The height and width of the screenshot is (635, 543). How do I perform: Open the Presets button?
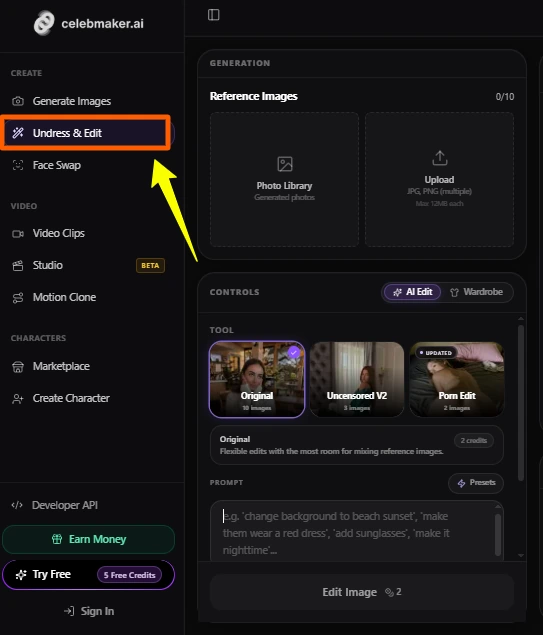[476, 483]
